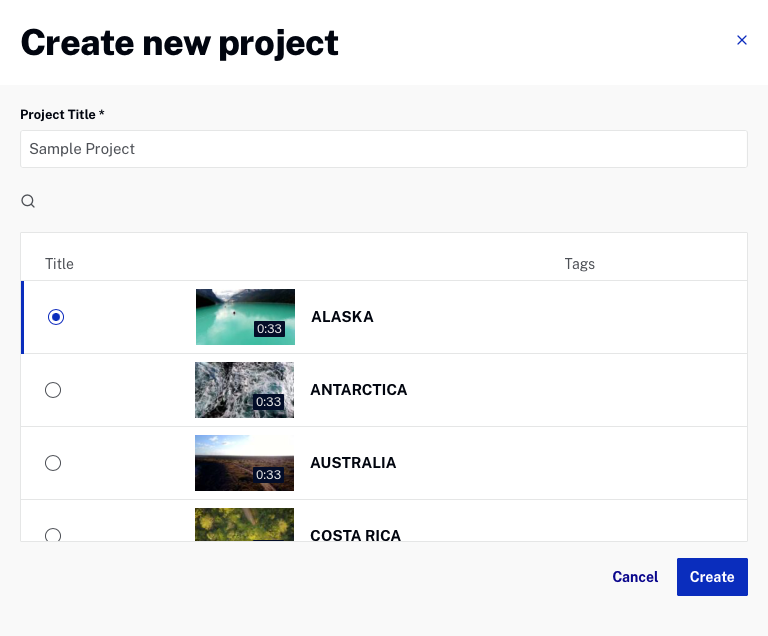
Task: Sort by the Title column header
Action: coord(59,264)
